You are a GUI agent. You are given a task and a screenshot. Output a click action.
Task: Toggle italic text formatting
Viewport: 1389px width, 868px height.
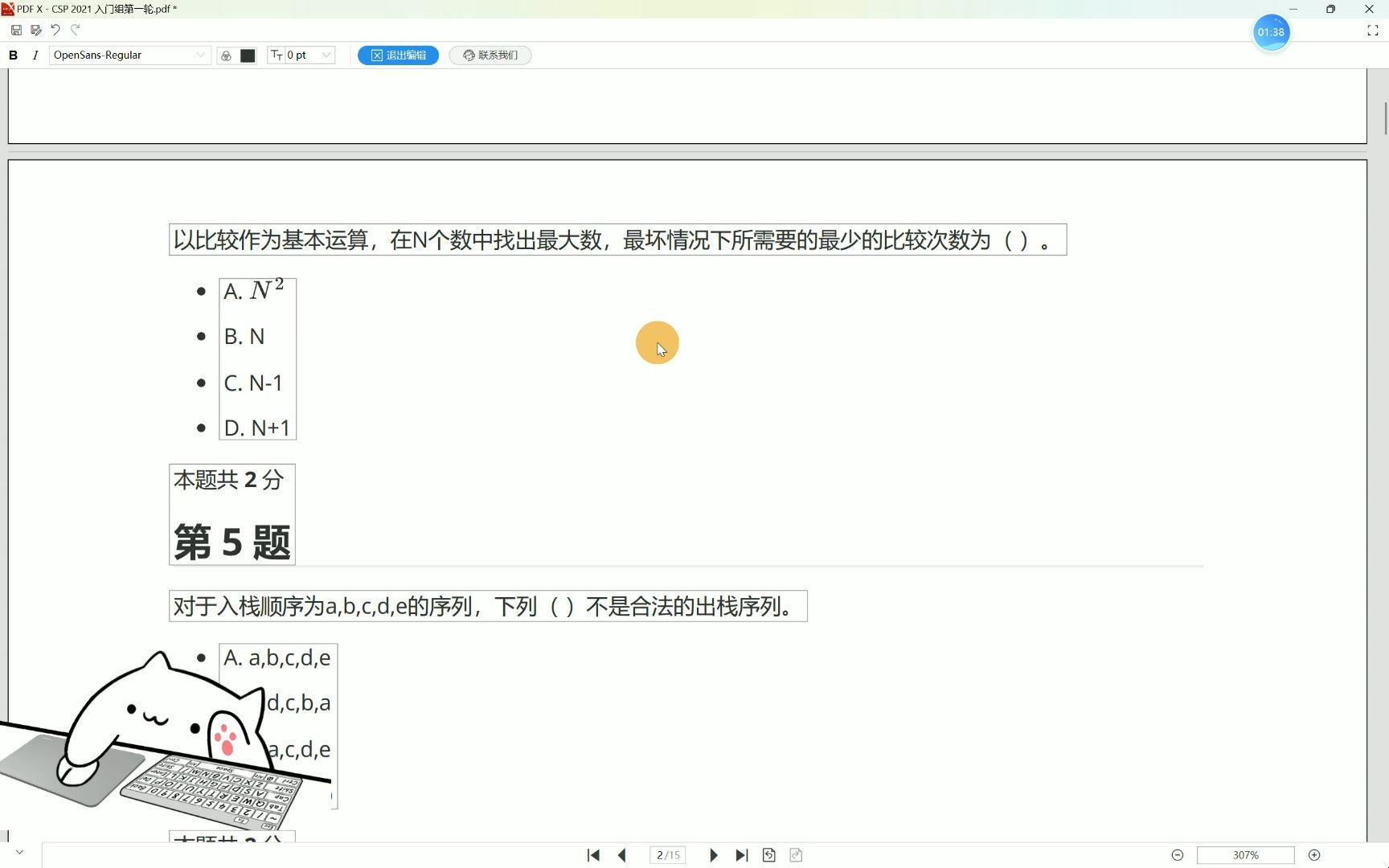[35, 55]
